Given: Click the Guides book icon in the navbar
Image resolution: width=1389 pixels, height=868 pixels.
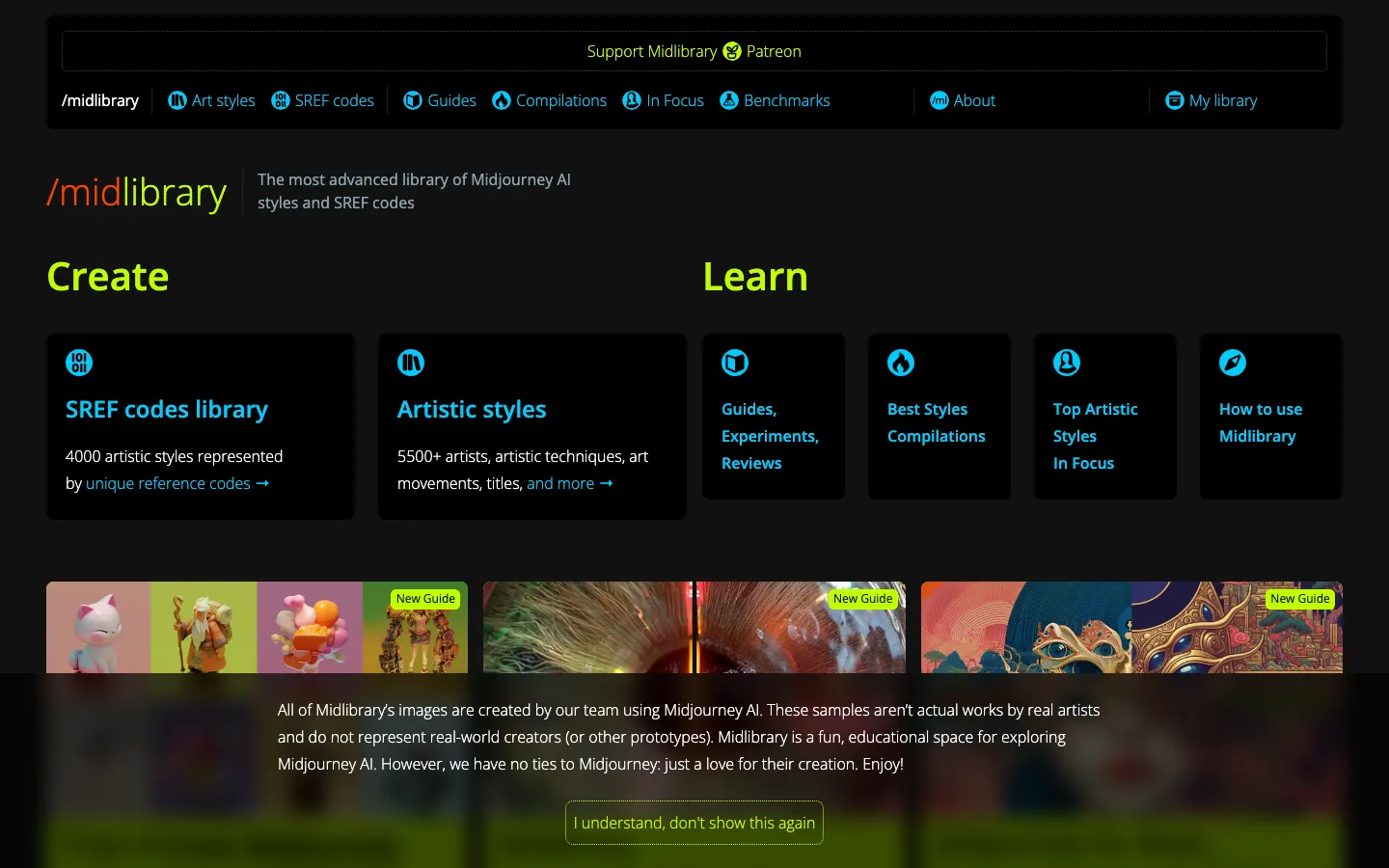Looking at the screenshot, I should [413, 100].
